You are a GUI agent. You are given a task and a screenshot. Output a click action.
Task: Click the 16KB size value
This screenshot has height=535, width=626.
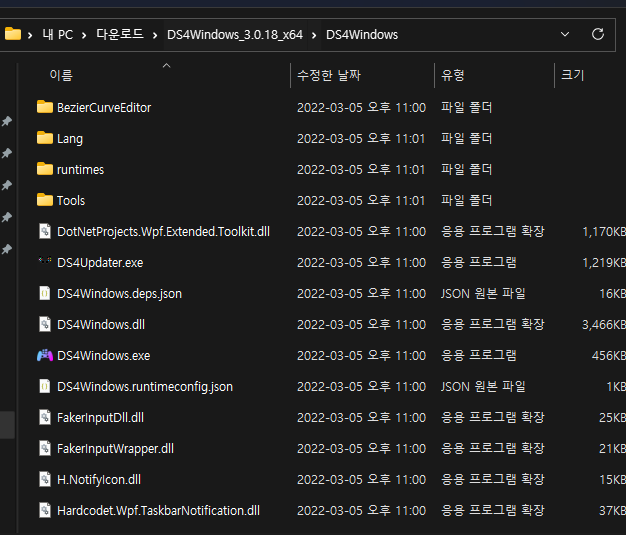[x=612, y=294]
